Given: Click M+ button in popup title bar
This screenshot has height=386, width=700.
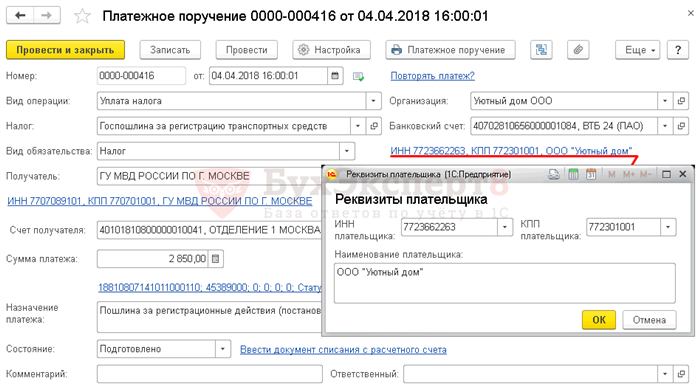Looking at the screenshot, I should click(629, 174).
